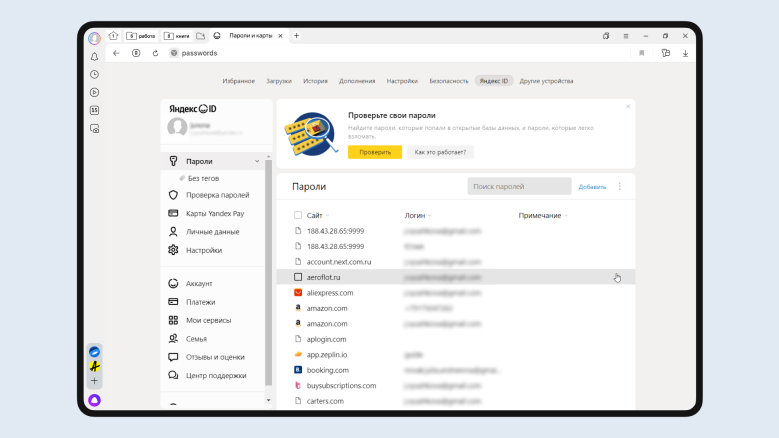Click the page reload icon
This screenshot has width=779, height=438.
point(155,53)
